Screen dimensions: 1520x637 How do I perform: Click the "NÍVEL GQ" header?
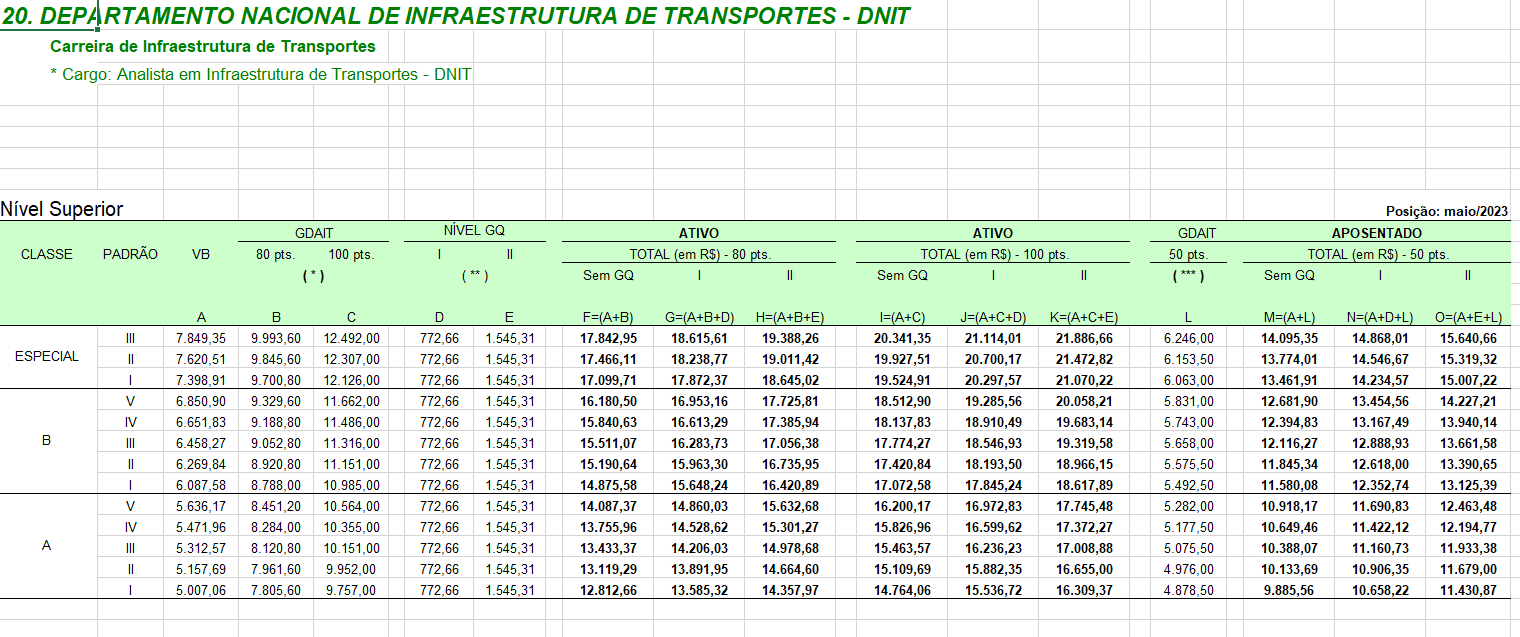click(x=474, y=231)
